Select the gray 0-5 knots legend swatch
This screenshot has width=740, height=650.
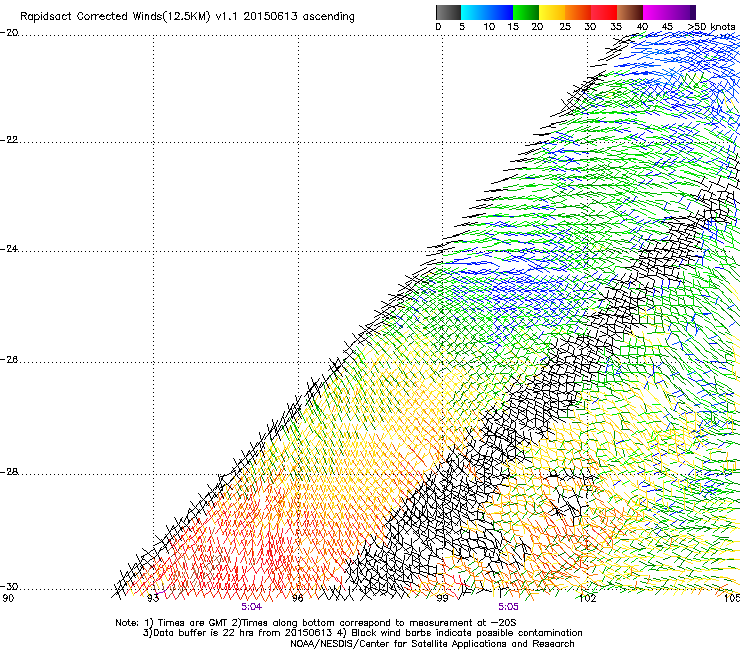pyautogui.click(x=449, y=12)
